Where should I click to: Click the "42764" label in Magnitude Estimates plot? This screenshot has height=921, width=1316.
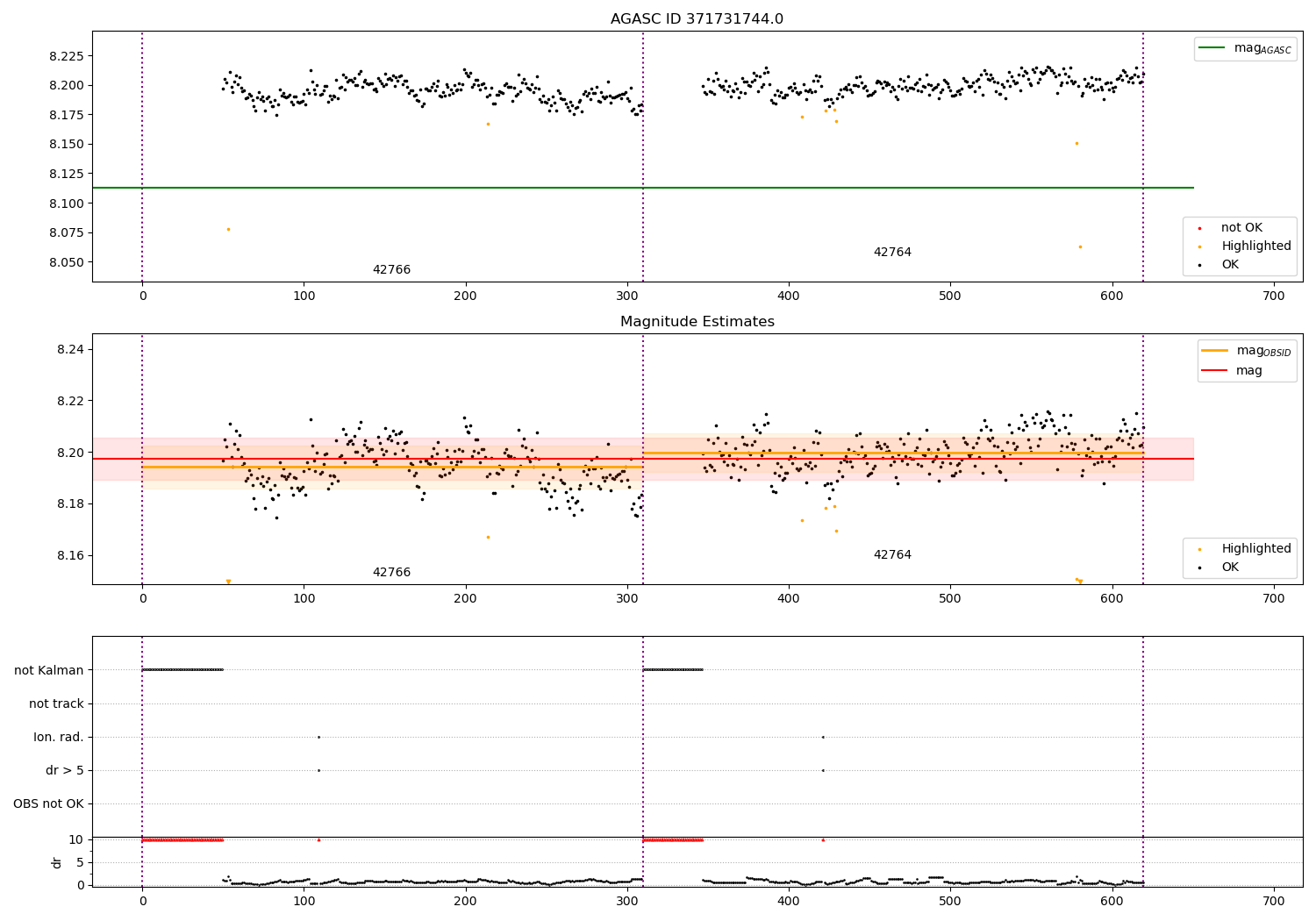892,555
